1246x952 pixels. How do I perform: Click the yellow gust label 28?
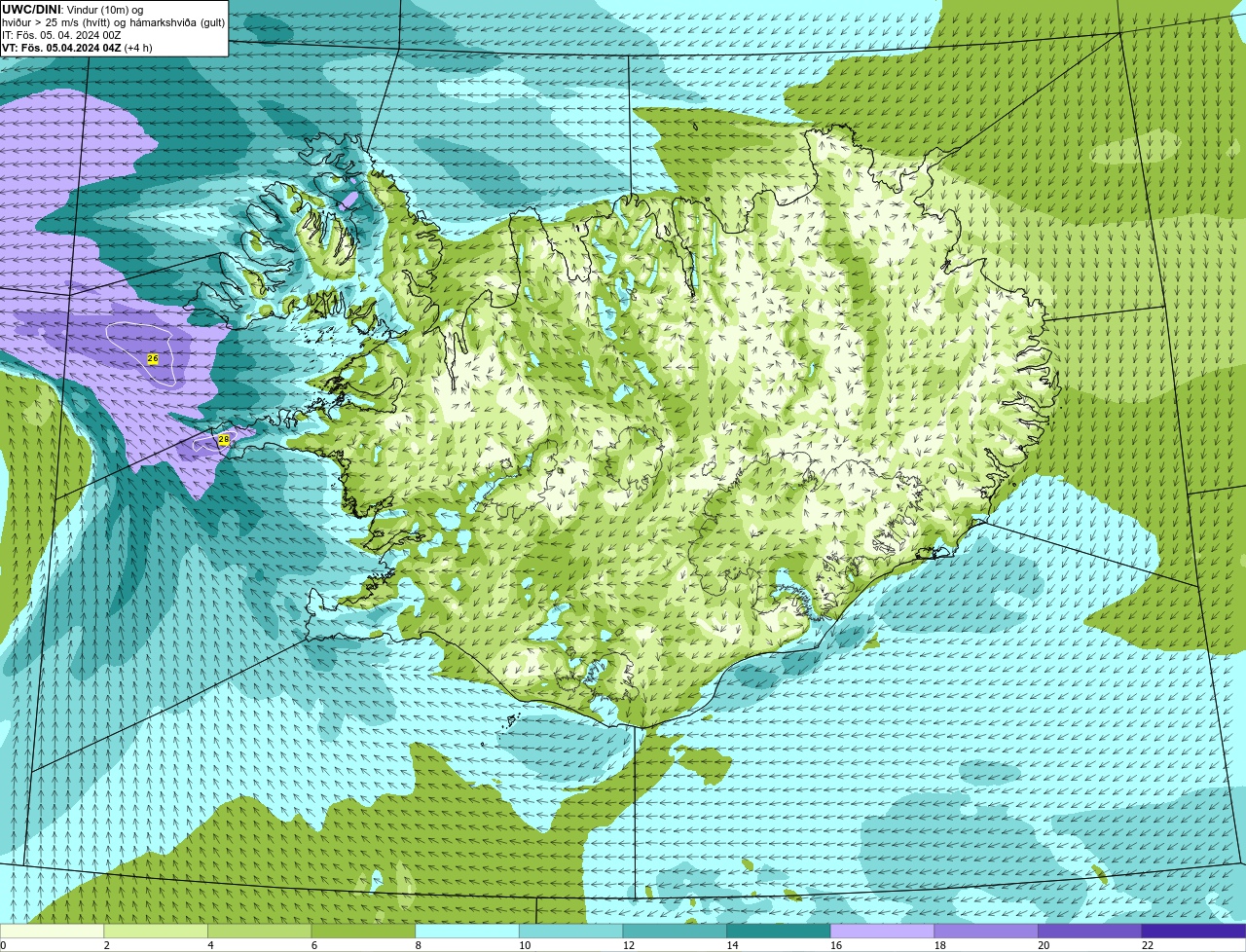(224, 440)
